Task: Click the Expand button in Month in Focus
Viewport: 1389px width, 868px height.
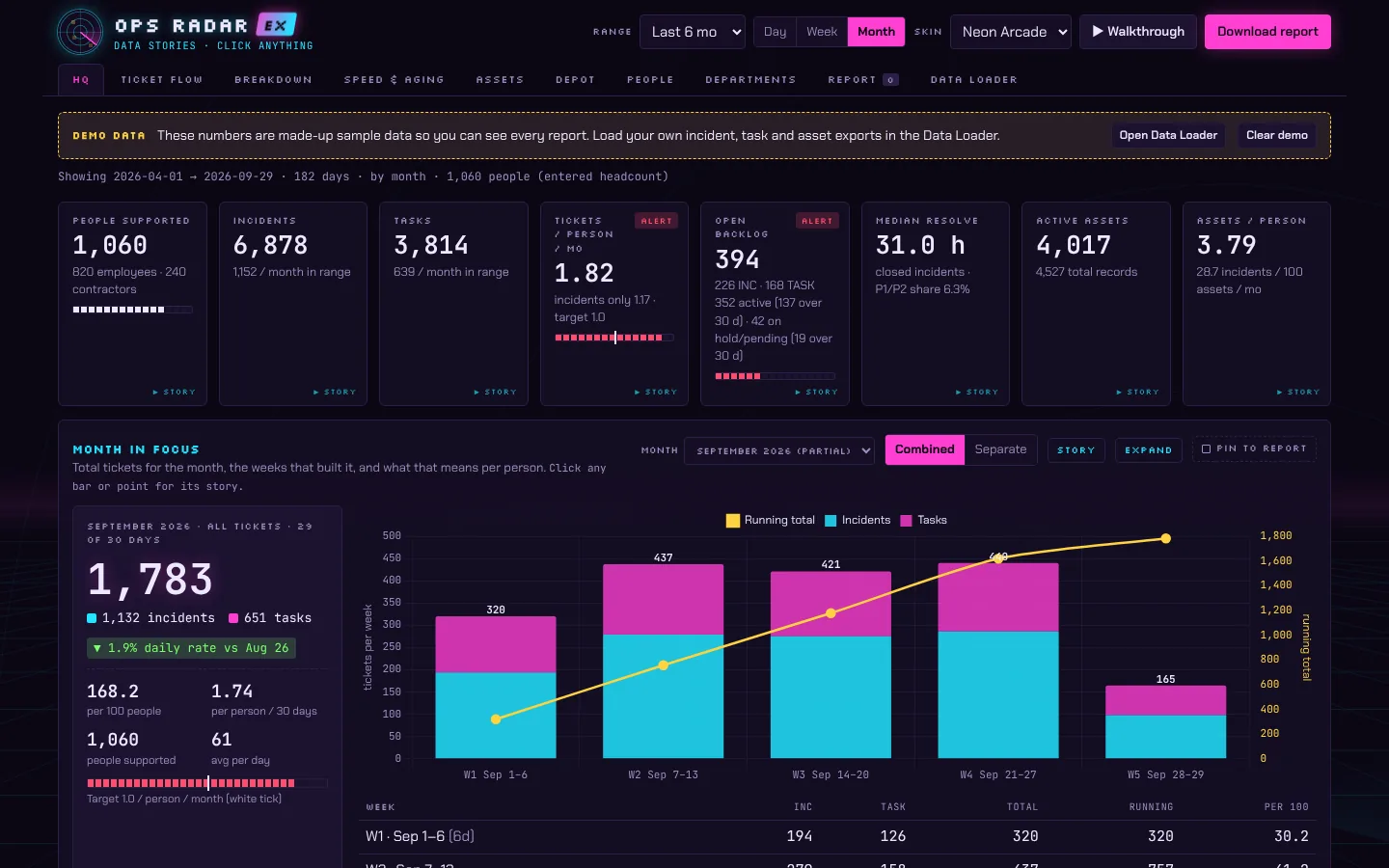Action: coord(1149,450)
